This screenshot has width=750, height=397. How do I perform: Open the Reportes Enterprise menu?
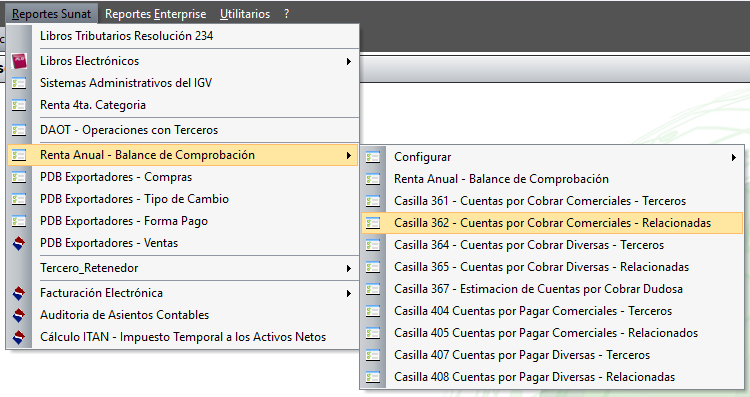pos(155,14)
